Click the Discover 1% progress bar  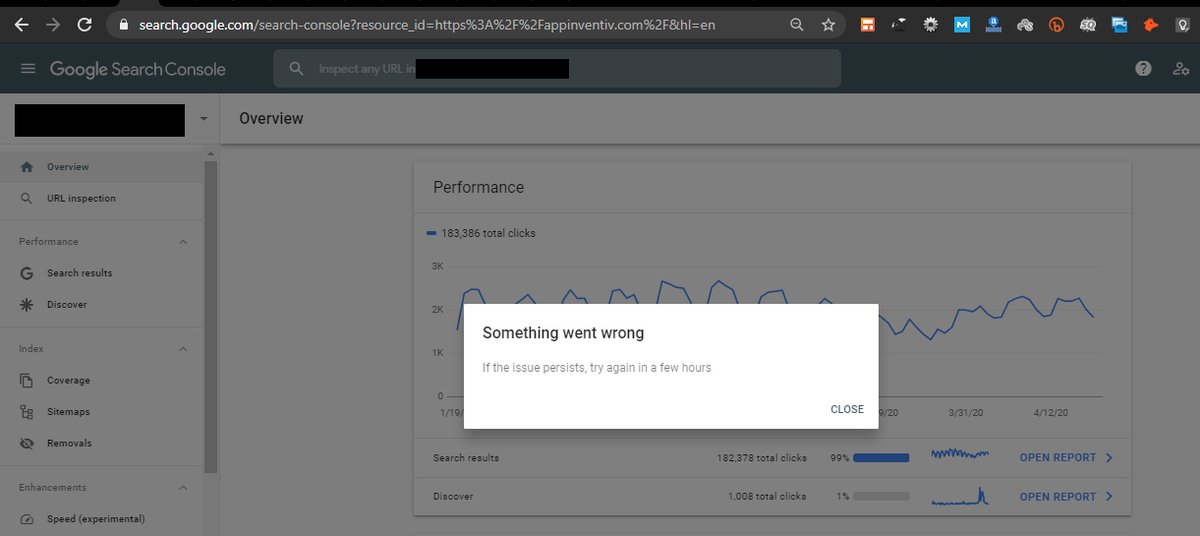881,496
